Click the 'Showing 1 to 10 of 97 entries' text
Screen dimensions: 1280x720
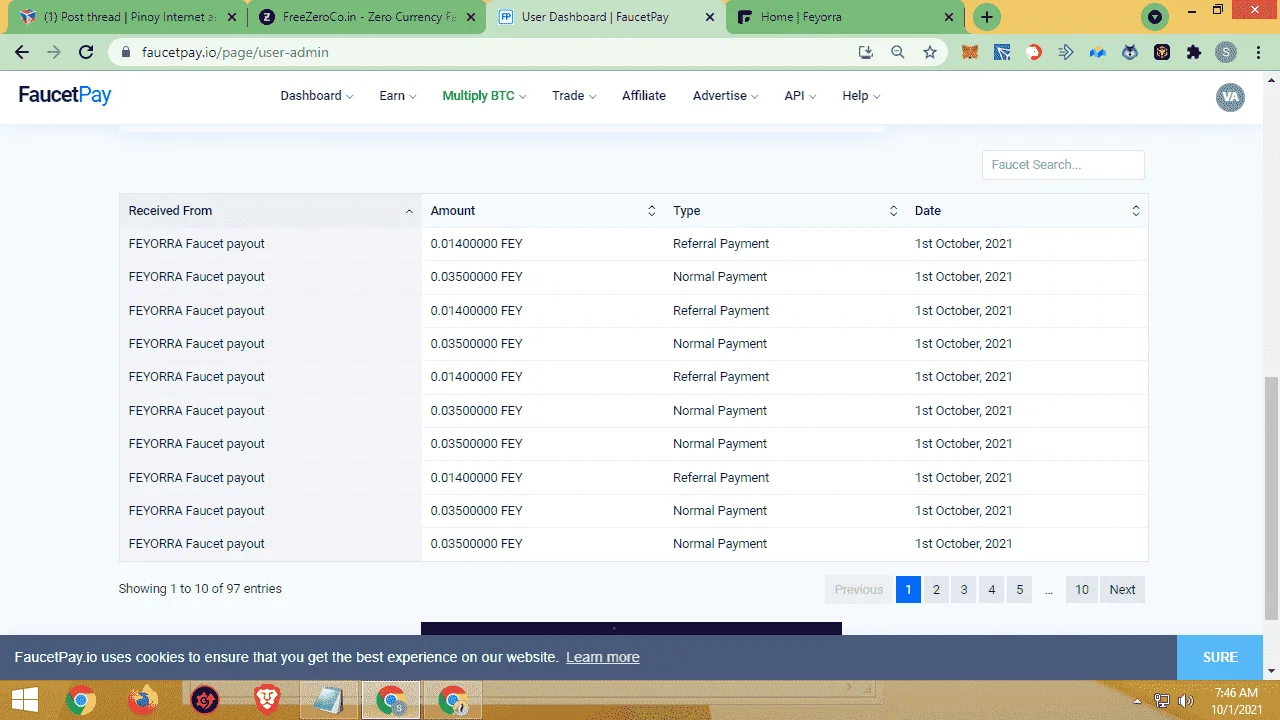200,589
